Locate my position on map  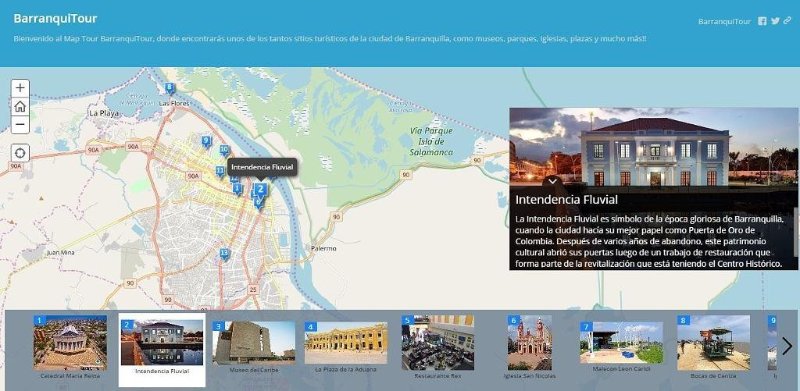20,153
